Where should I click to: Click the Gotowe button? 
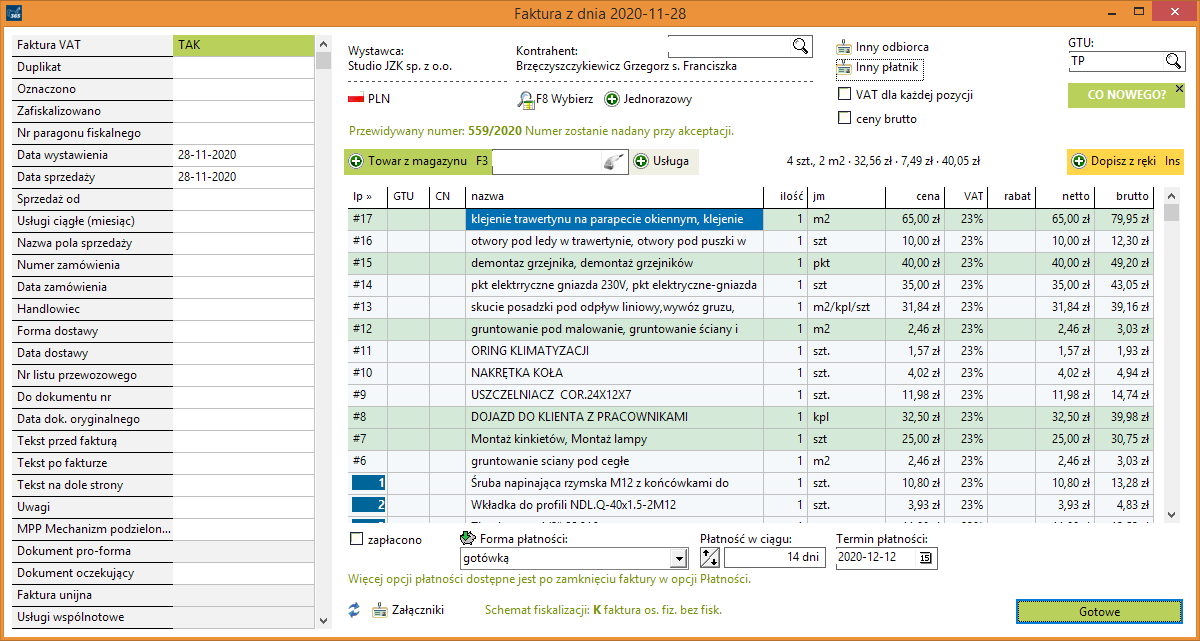[1099, 612]
